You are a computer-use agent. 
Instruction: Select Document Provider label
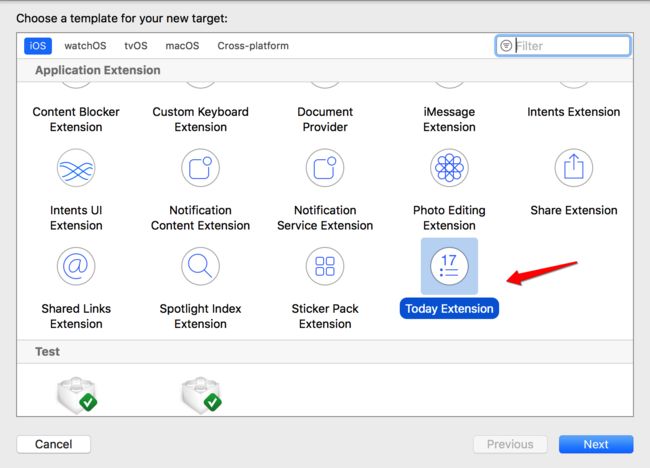pyautogui.click(x=325, y=119)
